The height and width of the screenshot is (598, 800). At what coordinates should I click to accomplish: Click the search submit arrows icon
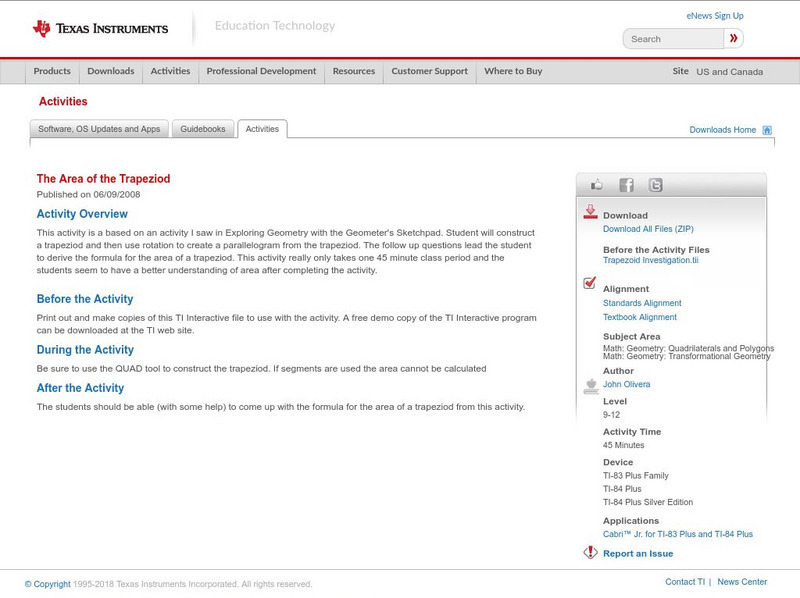coord(733,38)
